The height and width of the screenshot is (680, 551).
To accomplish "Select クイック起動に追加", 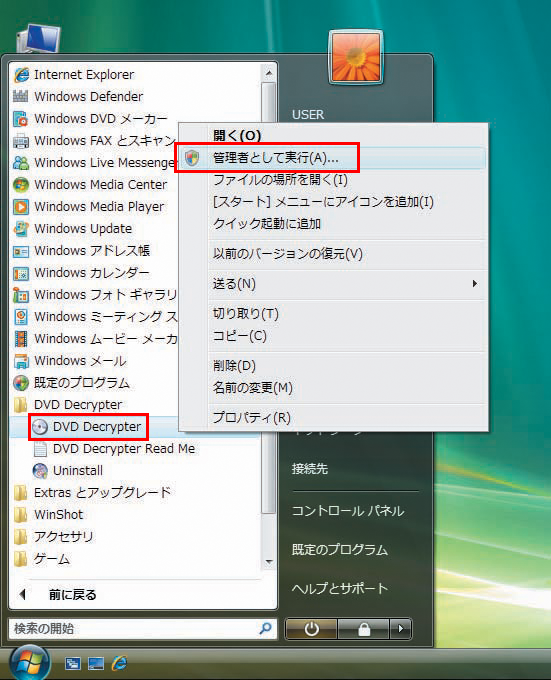I will [x=267, y=224].
